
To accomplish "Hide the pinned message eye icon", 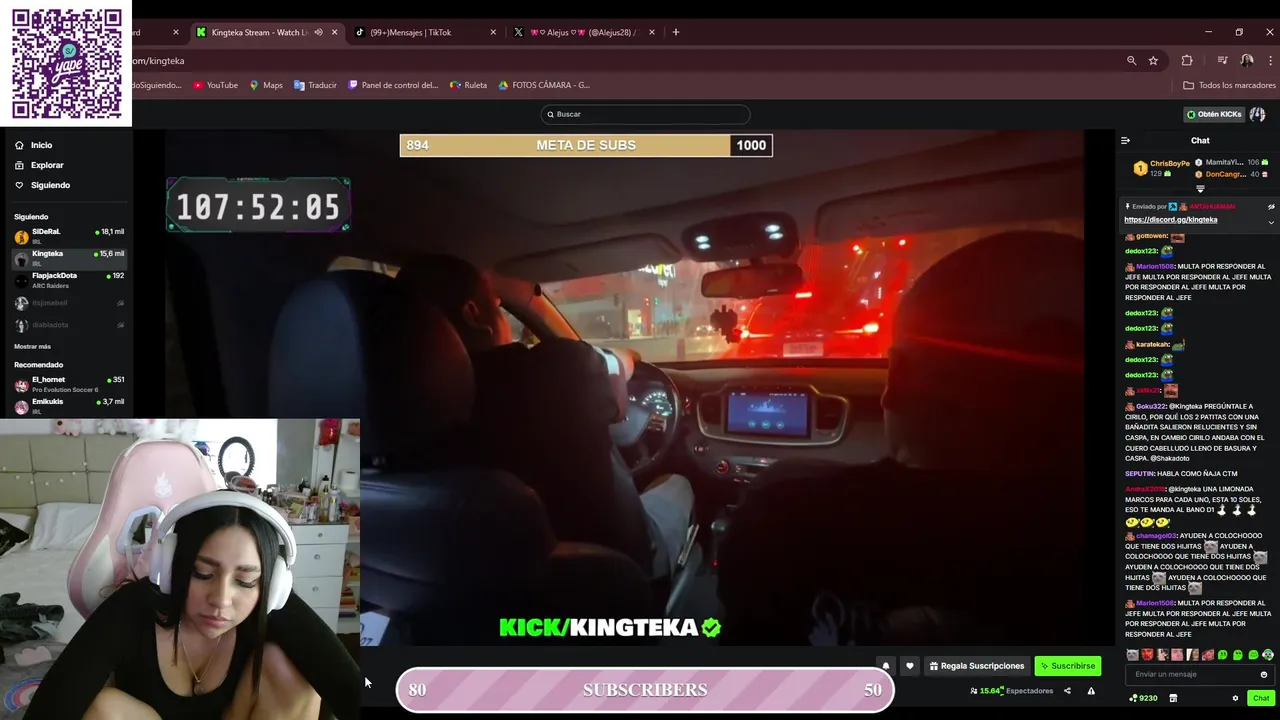I will [1271, 207].
